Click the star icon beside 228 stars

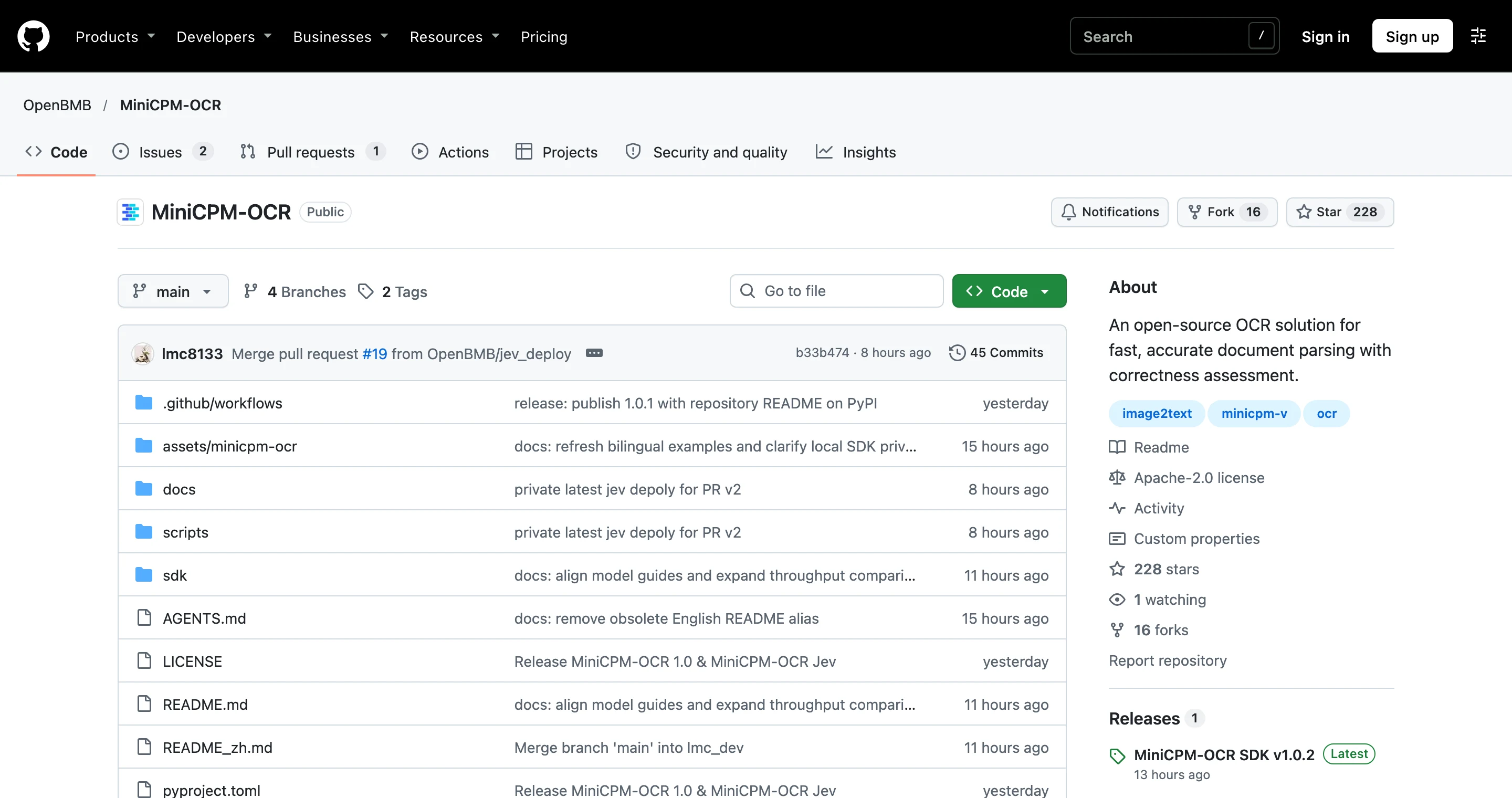(1117, 569)
